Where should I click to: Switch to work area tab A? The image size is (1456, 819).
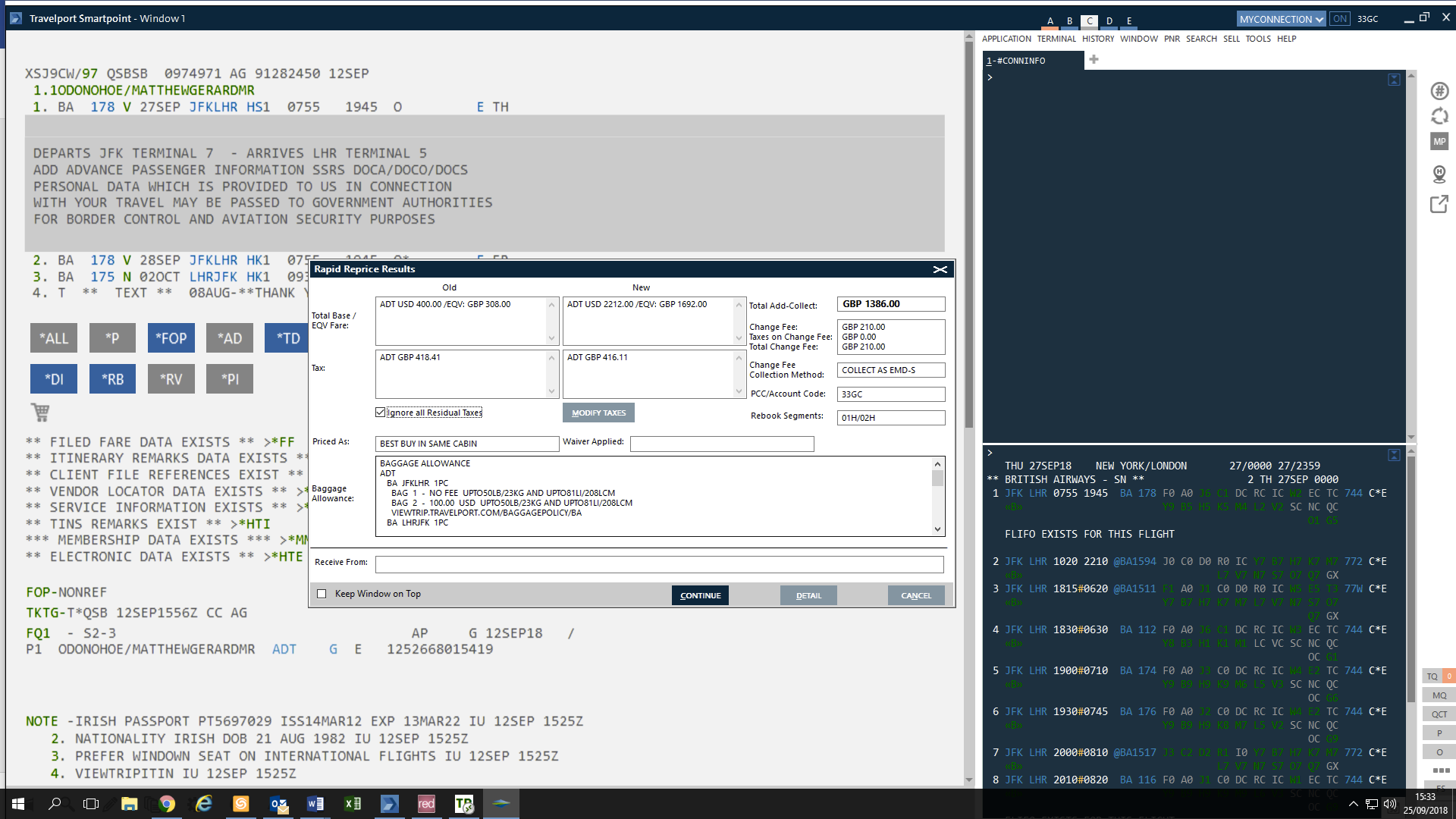[1050, 21]
